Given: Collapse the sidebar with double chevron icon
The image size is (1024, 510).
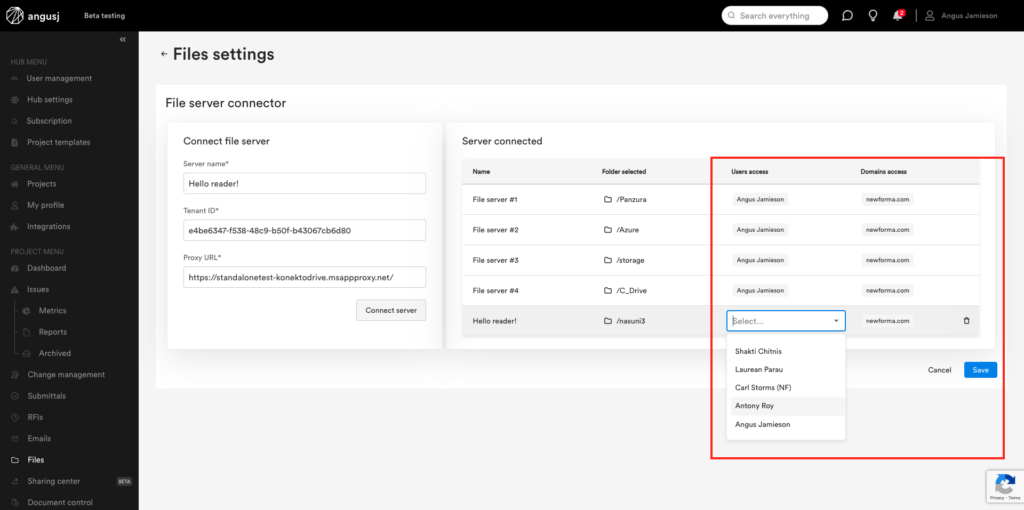Looking at the screenshot, I should [123, 39].
